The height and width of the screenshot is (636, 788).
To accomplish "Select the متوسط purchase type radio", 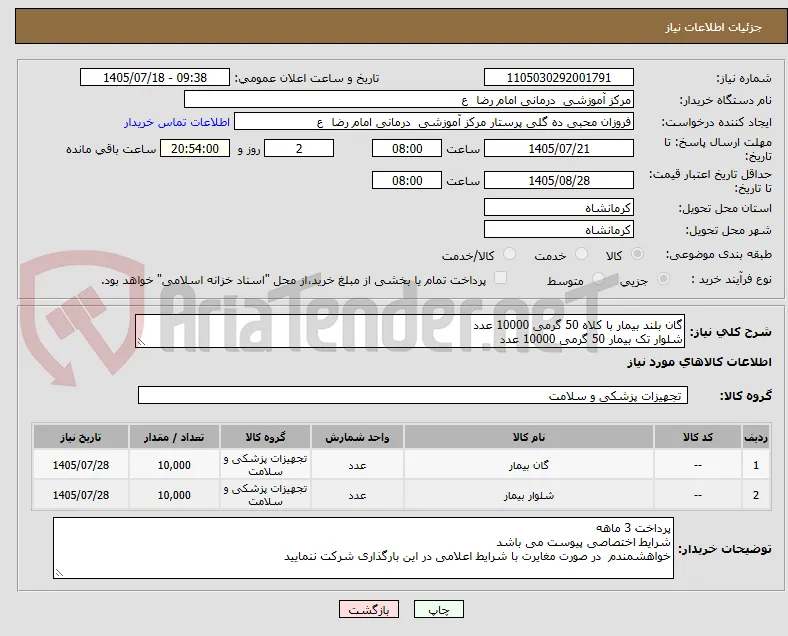I will pos(598,279).
